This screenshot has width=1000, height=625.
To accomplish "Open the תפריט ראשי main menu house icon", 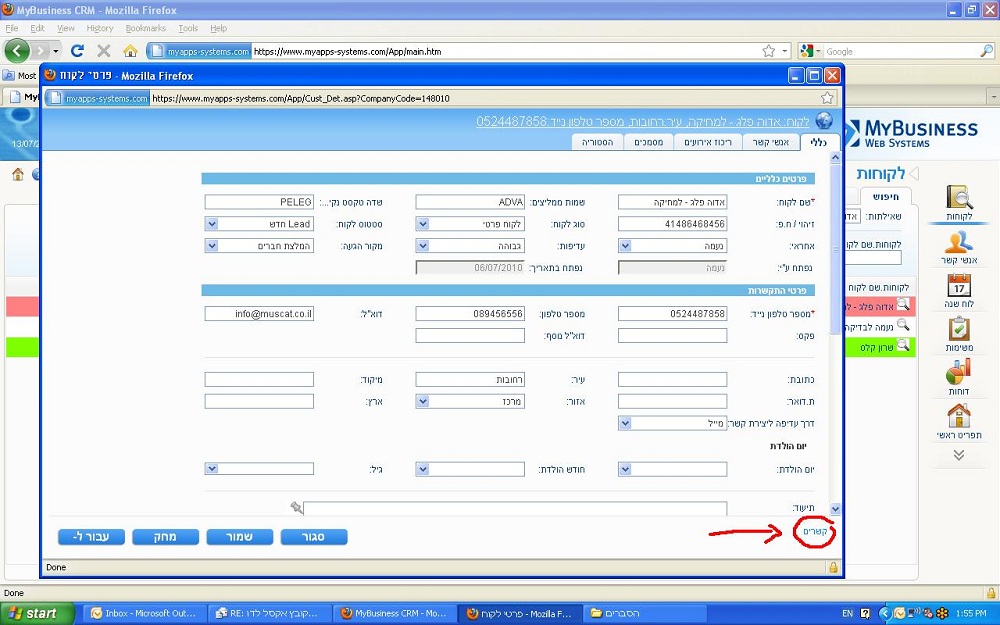I will (x=959, y=422).
